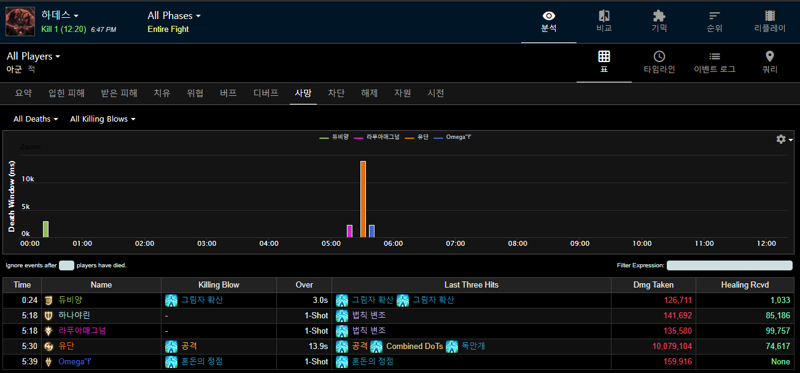The height and width of the screenshot is (373, 800).
Task: Switch to the 시전 tab
Action: point(436,93)
